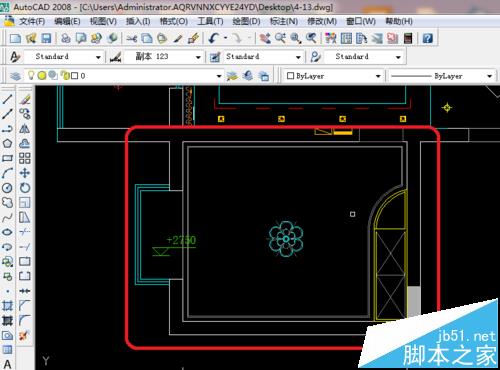Image resolution: width=500 pixels, height=370 pixels.
Task: Select the Rectangle drawing tool
Action: [x=7, y=158]
